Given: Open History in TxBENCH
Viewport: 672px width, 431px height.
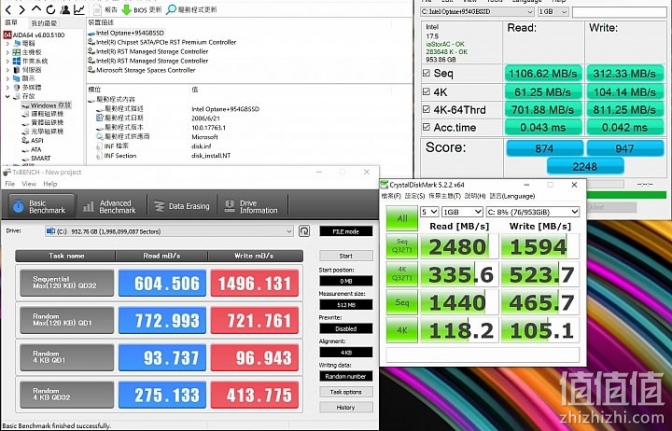Looking at the screenshot, I should 346,407.
